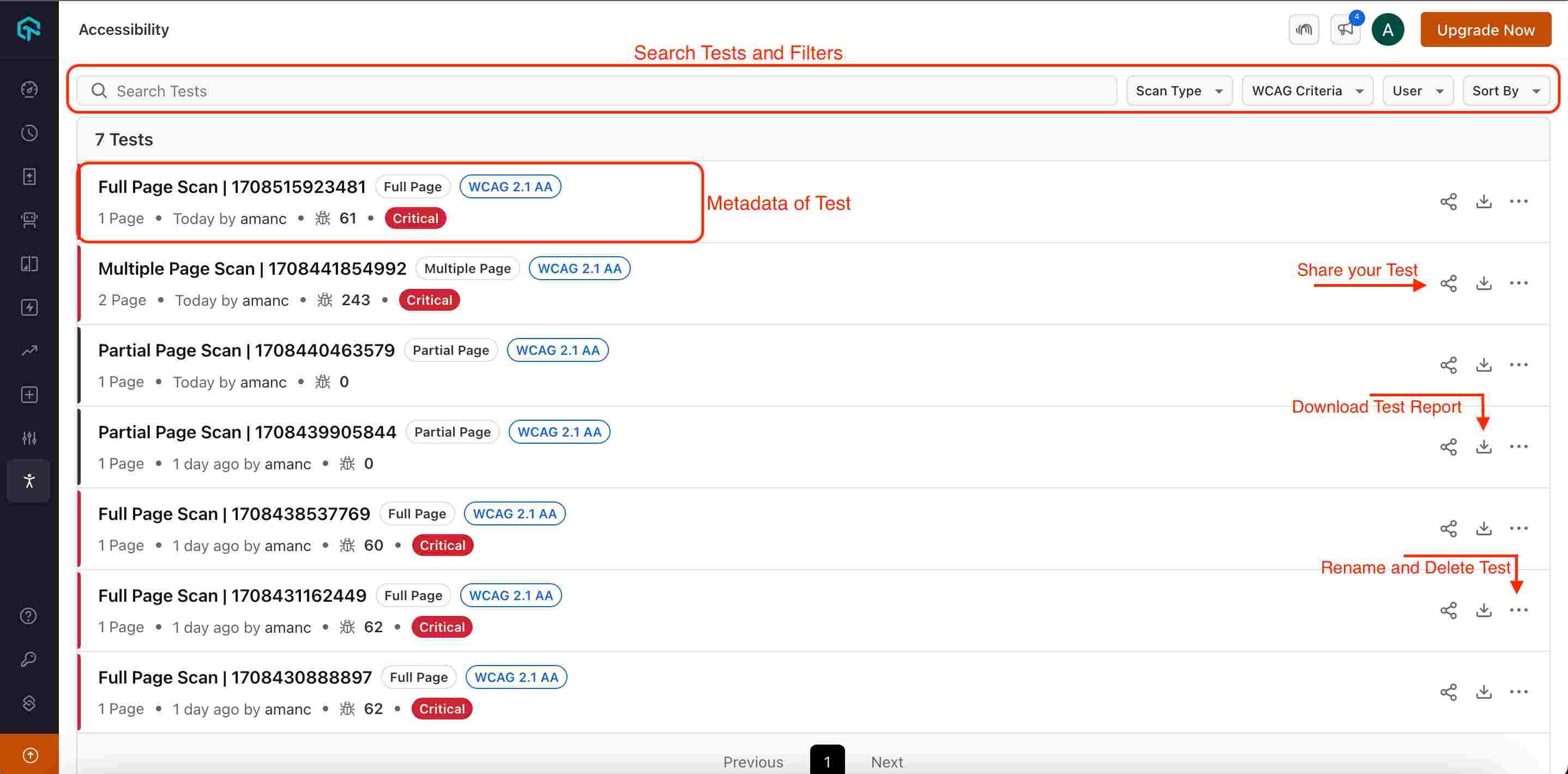Click the clock history icon in sidebar
This screenshot has width=1568, height=774.
pos(29,132)
